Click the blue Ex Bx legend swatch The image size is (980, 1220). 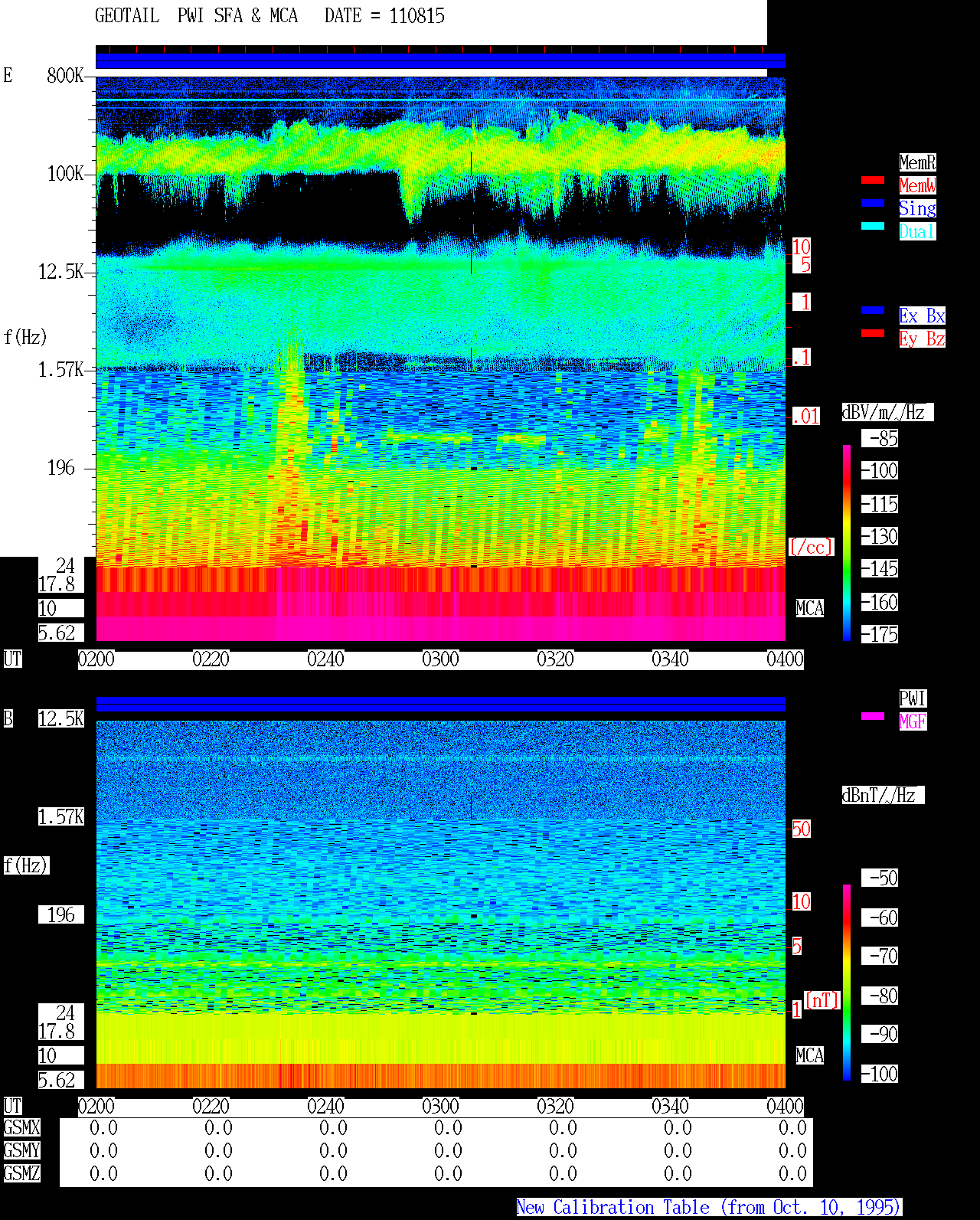(873, 310)
